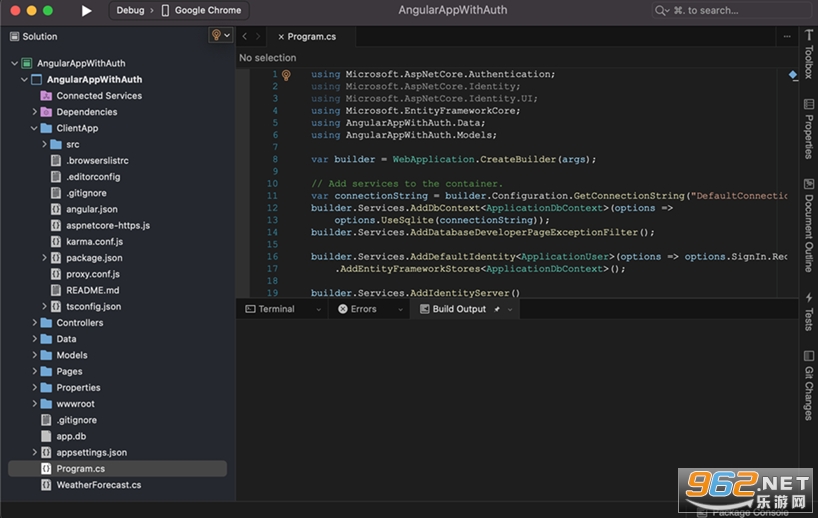This screenshot has width=818, height=518.
Task: Open the editor more options ellipsis
Action: click(787, 37)
